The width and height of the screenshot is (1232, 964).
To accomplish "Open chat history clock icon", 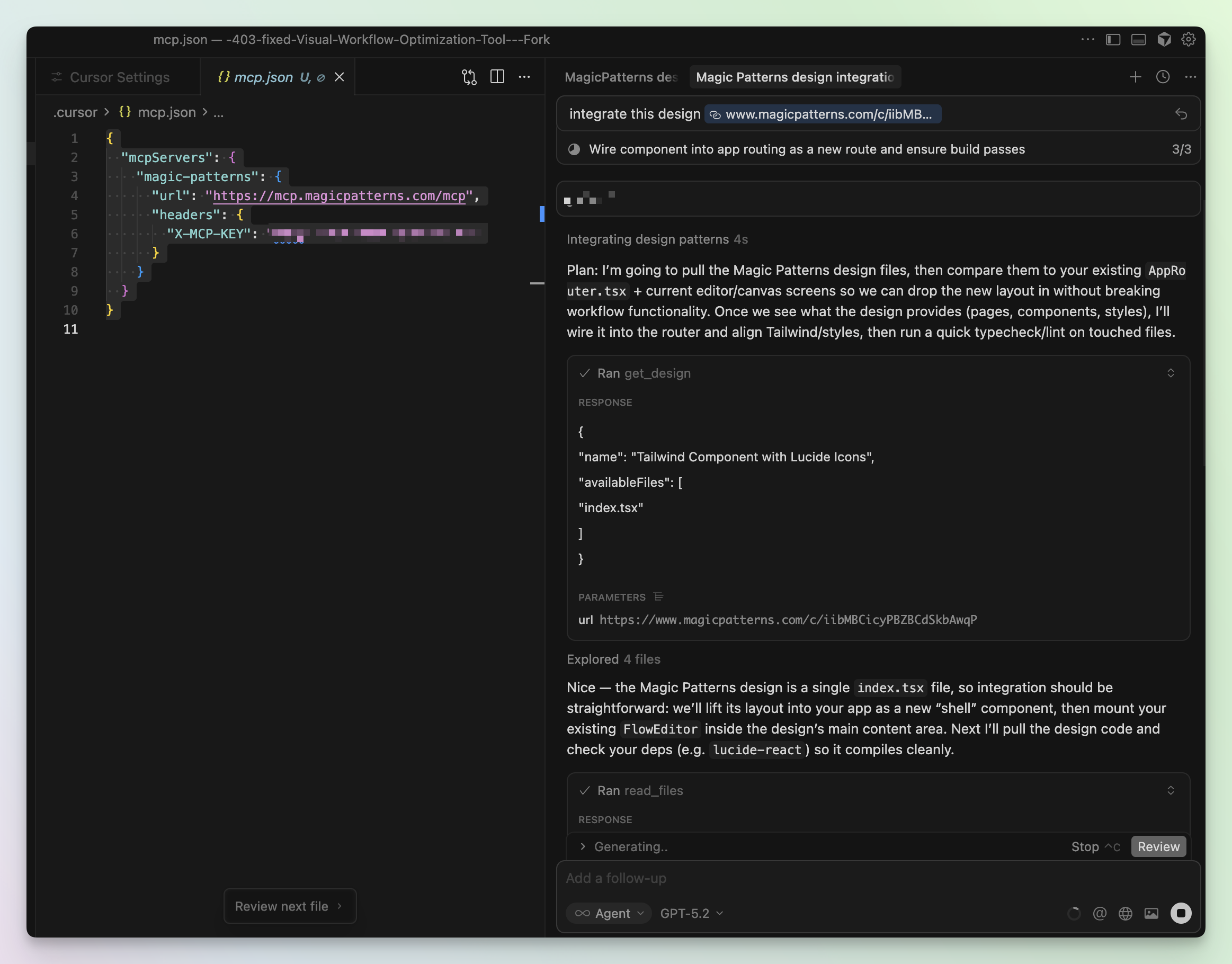I will tap(1163, 77).
